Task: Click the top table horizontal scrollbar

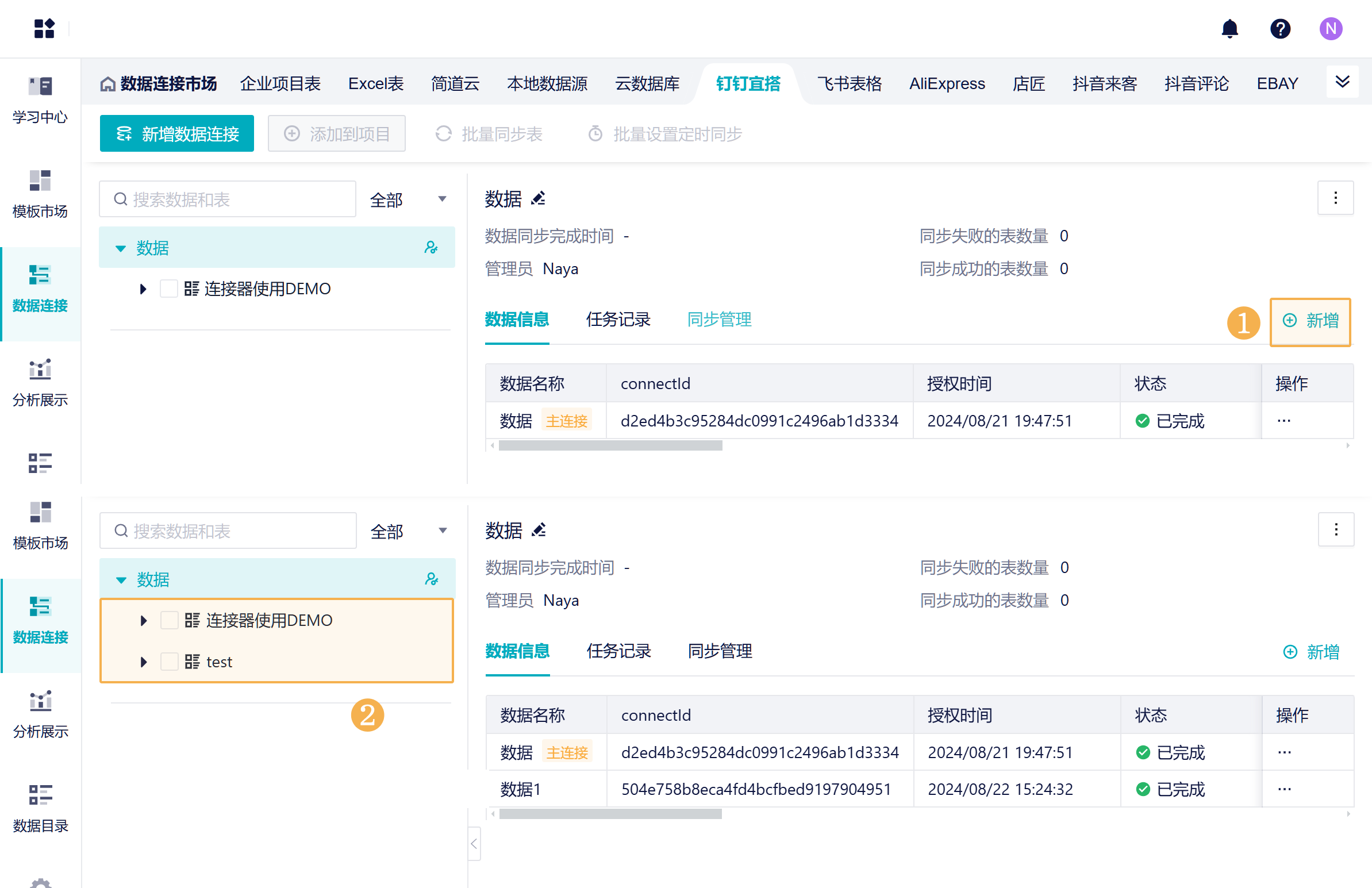Action: (610, 446)
